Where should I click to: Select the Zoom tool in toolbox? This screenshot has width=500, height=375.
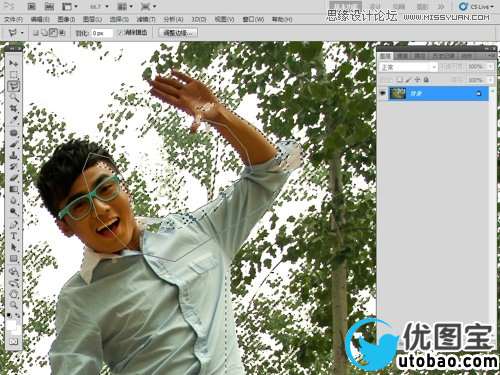pos(13,305)
